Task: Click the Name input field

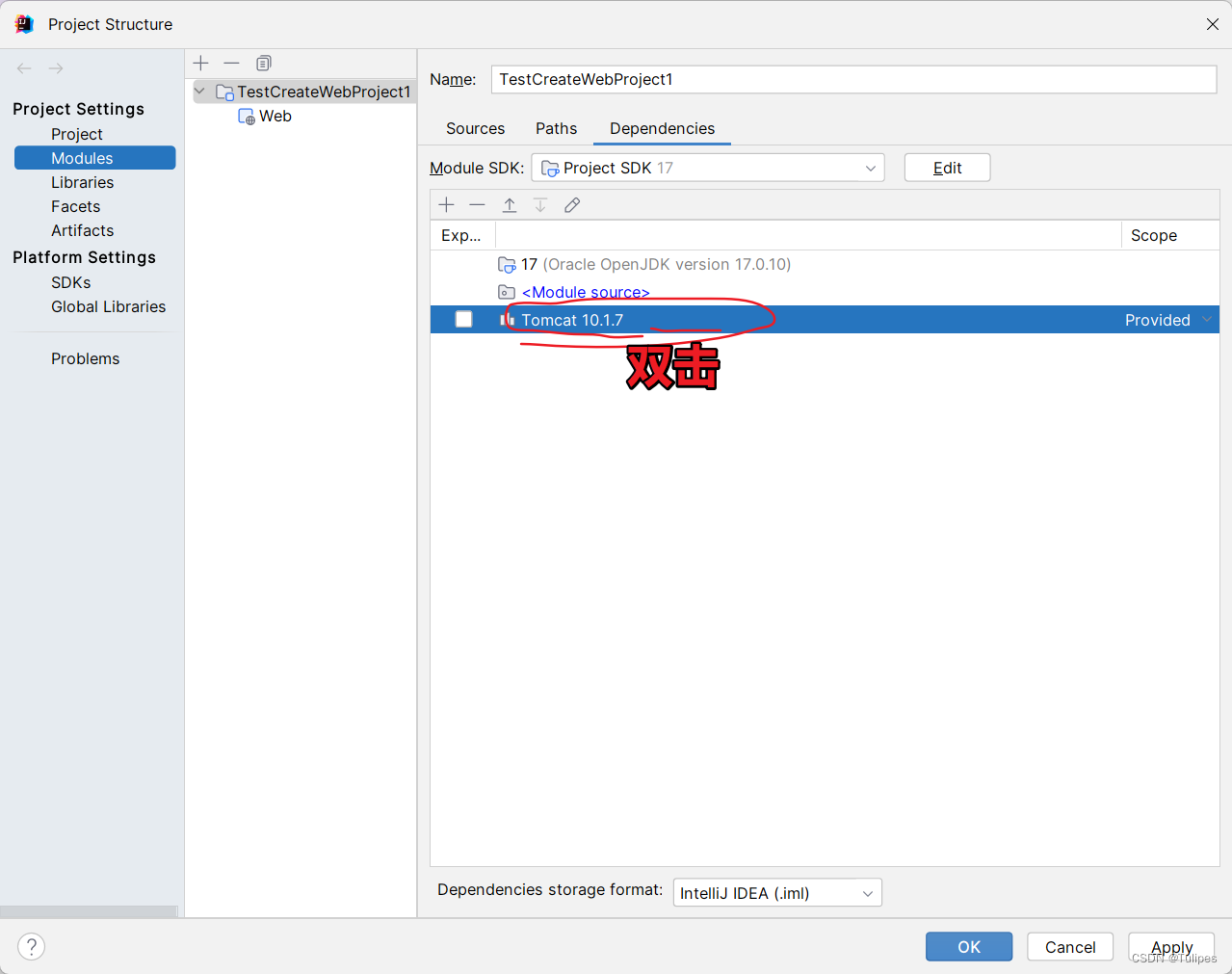Action: [853, 79]
